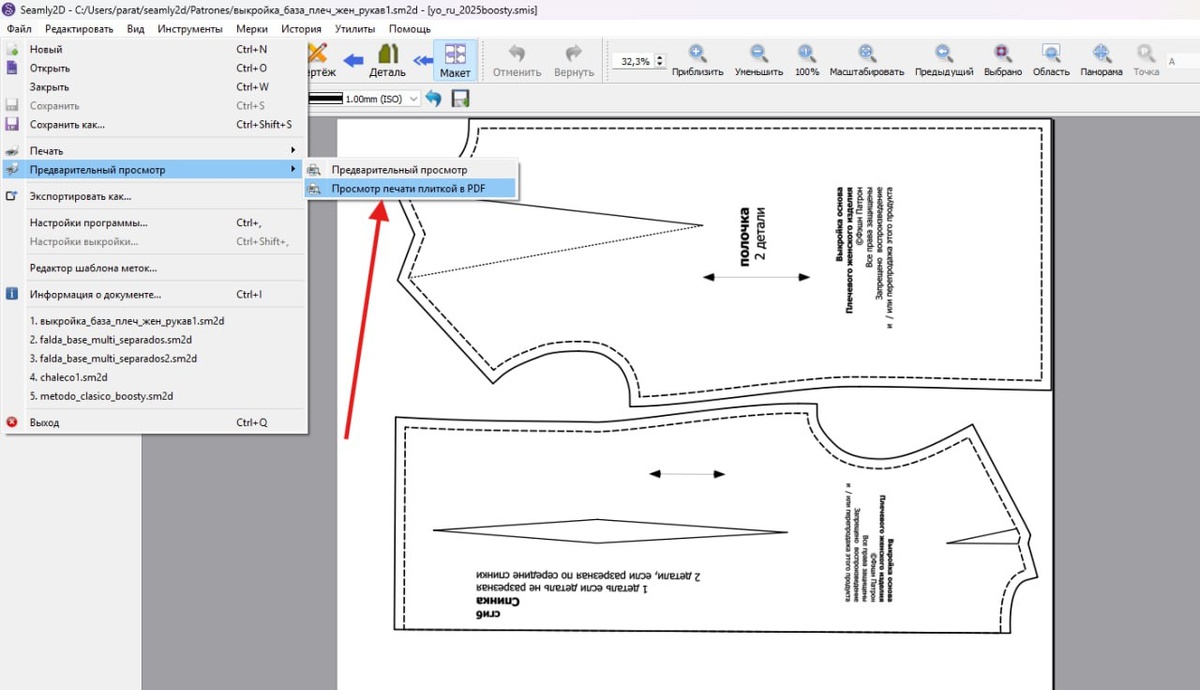
Task: Choose Сохранить как... menu entry
Action: pyautogui.click(x=154, y=125)
